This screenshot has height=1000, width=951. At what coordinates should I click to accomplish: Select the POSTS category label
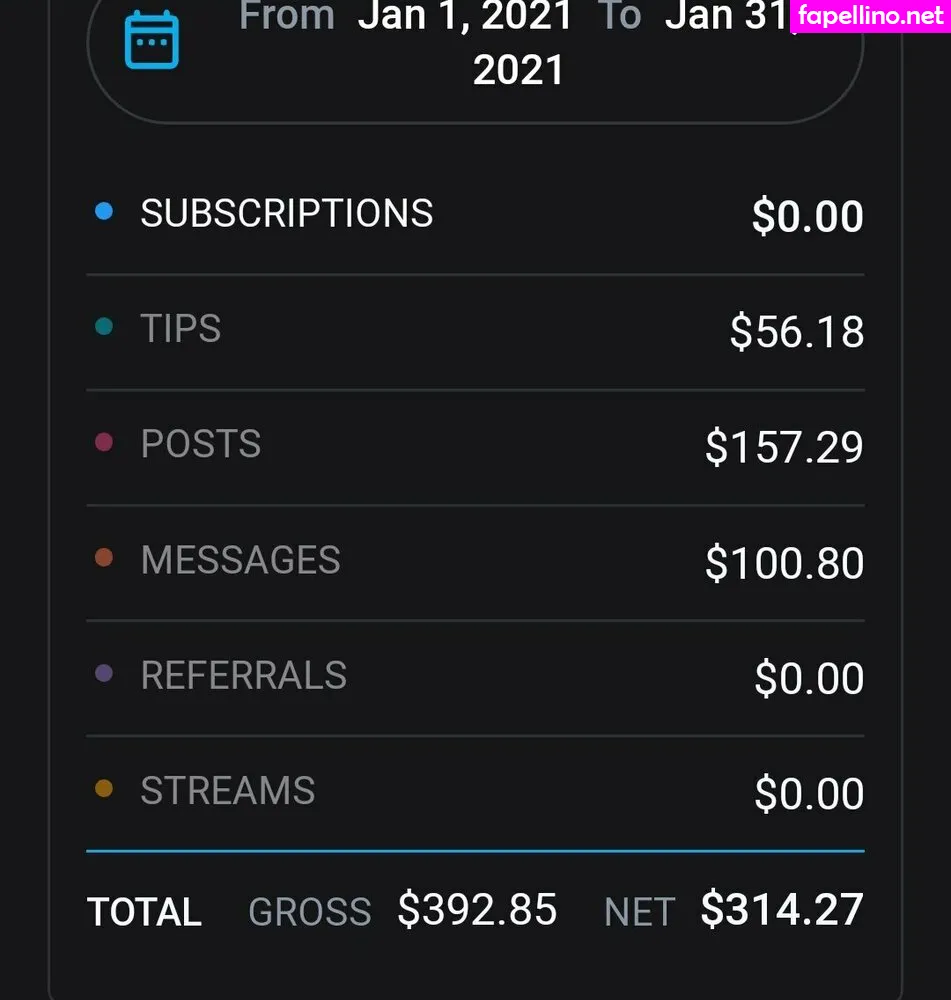pyautogui.click(x=201, y=444)
